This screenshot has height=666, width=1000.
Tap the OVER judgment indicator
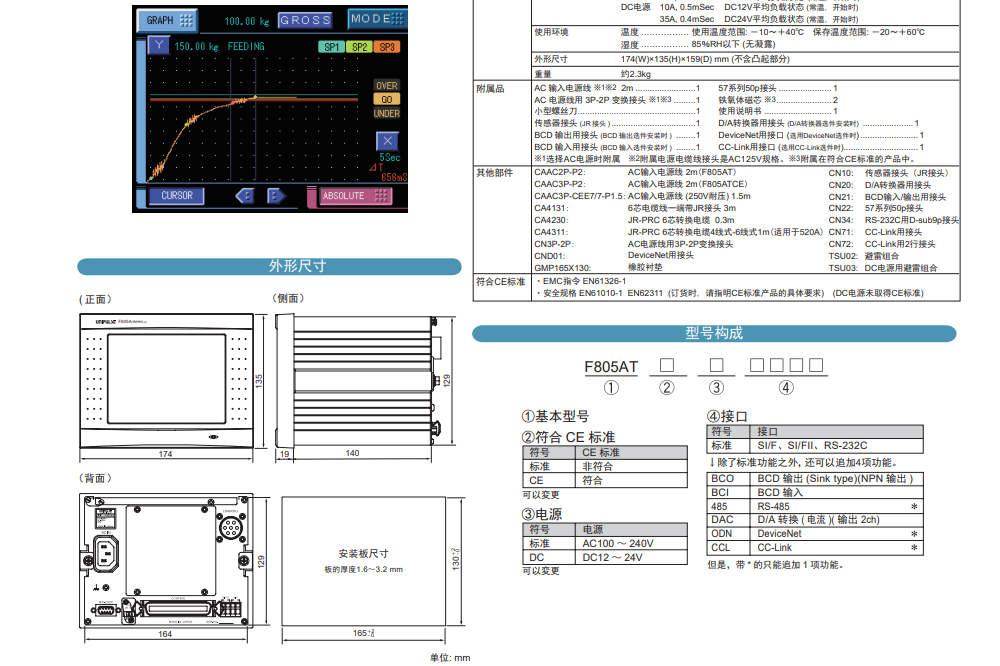point(386,85)
